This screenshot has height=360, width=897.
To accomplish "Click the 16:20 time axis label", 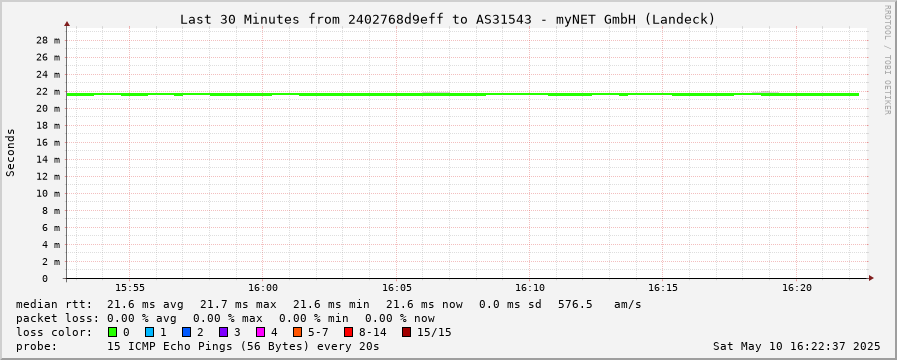I will click(x=797, y=287).
